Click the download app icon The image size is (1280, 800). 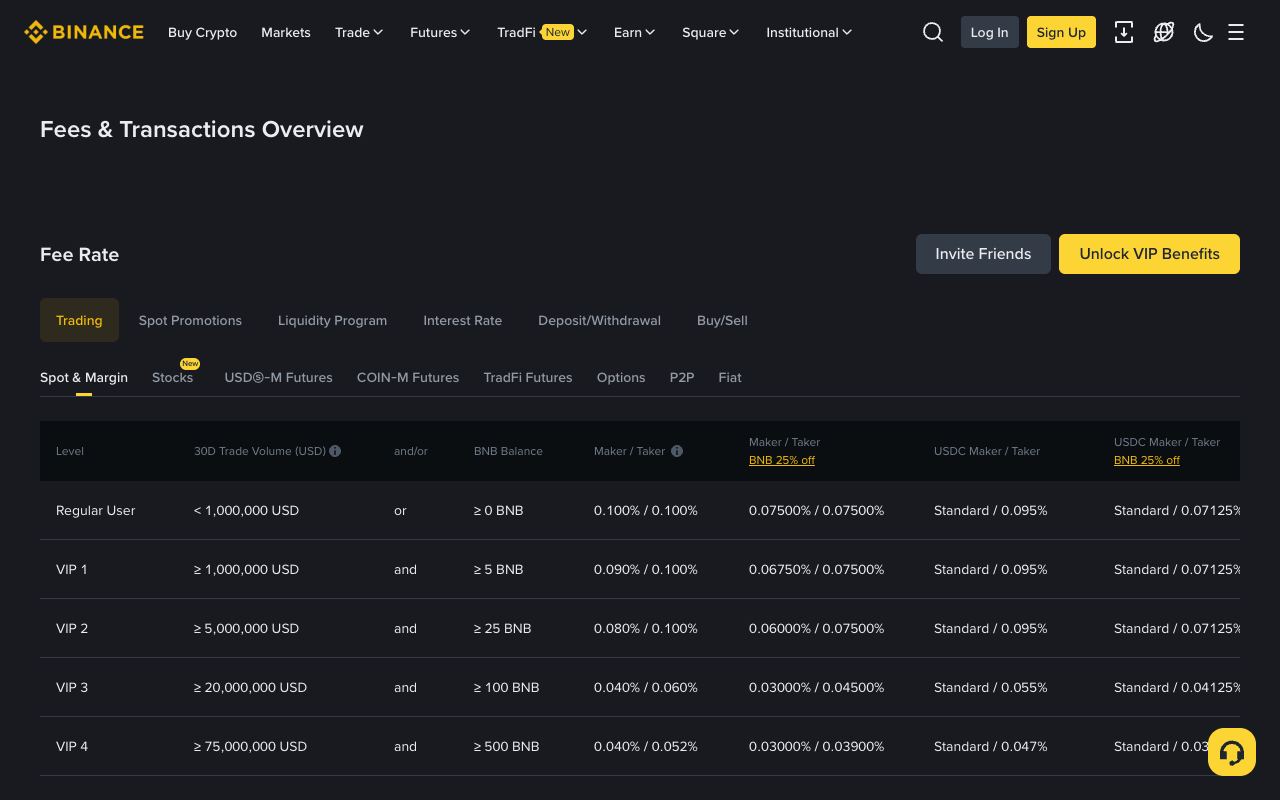coord(1124,32)
